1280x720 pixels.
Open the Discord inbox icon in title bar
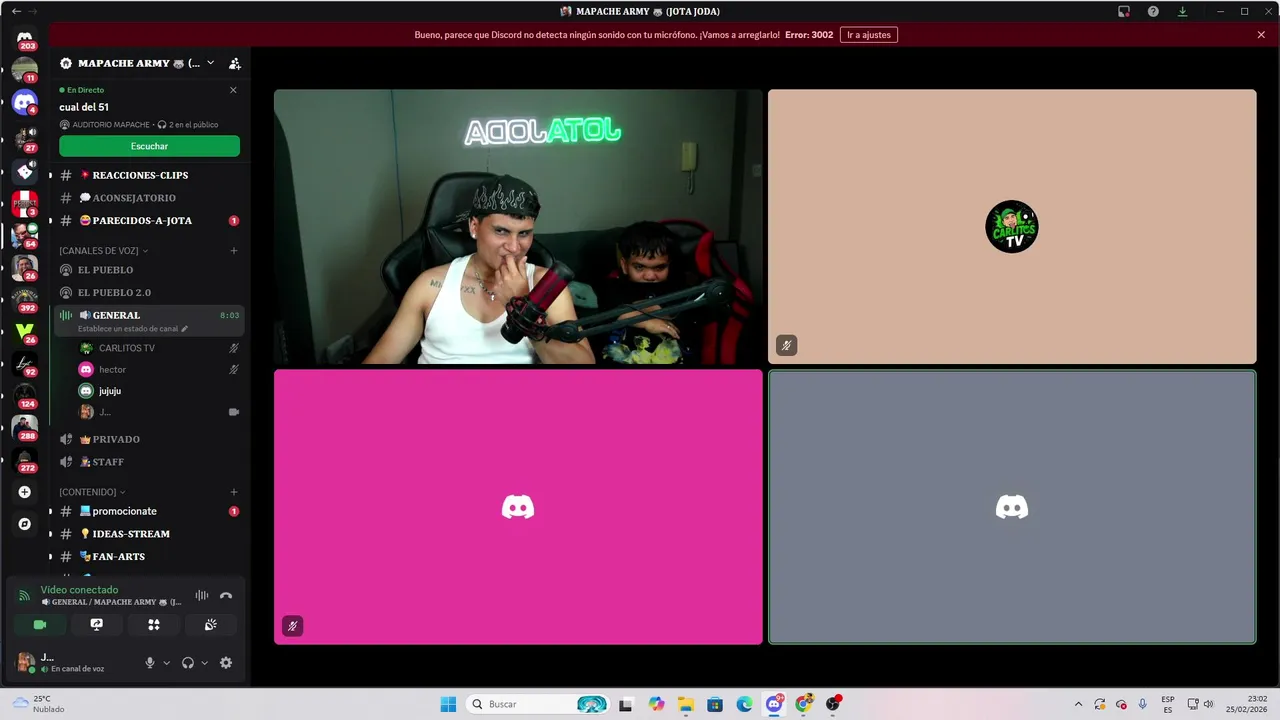point(1124,11)
